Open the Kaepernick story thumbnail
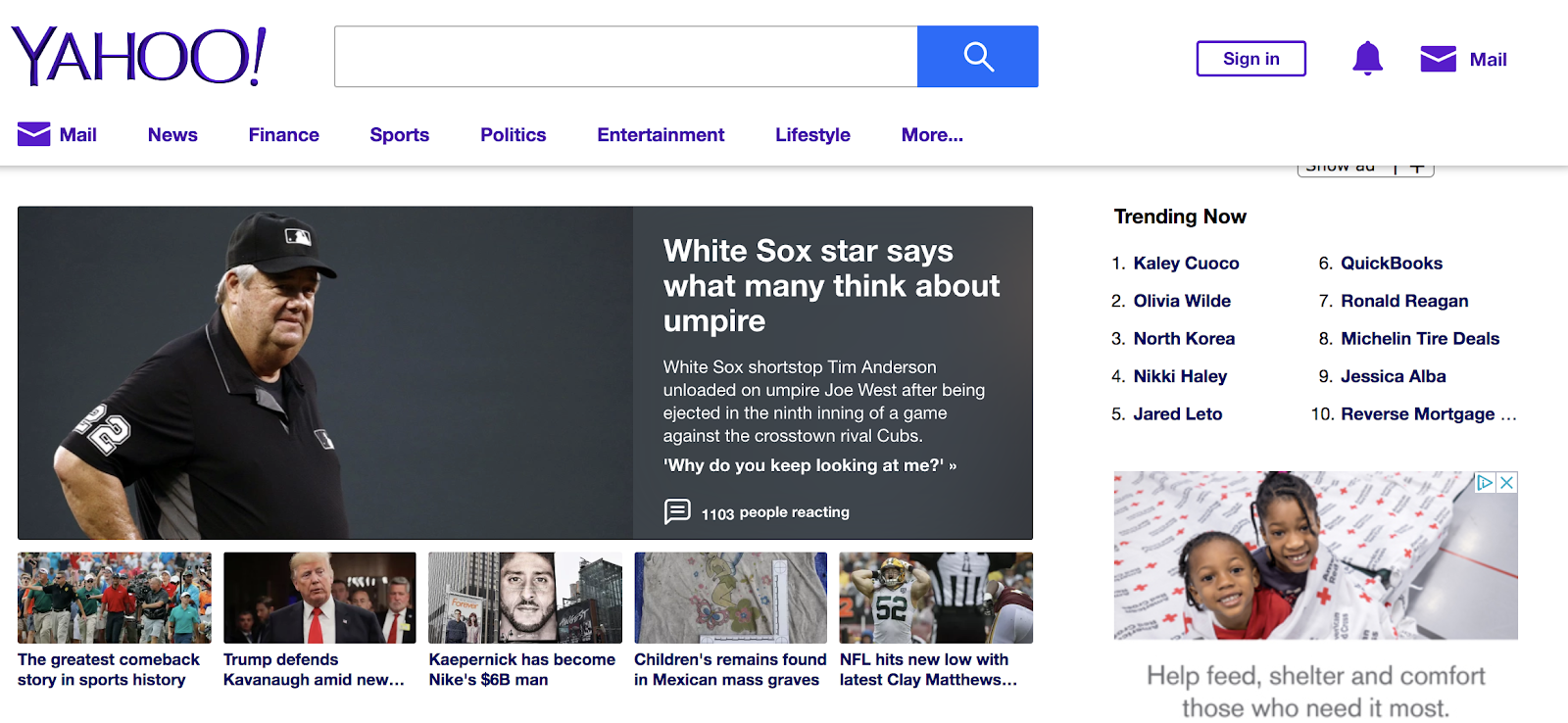The width and height of the screenshot is (1568, 723). click(x=525, y=598)
